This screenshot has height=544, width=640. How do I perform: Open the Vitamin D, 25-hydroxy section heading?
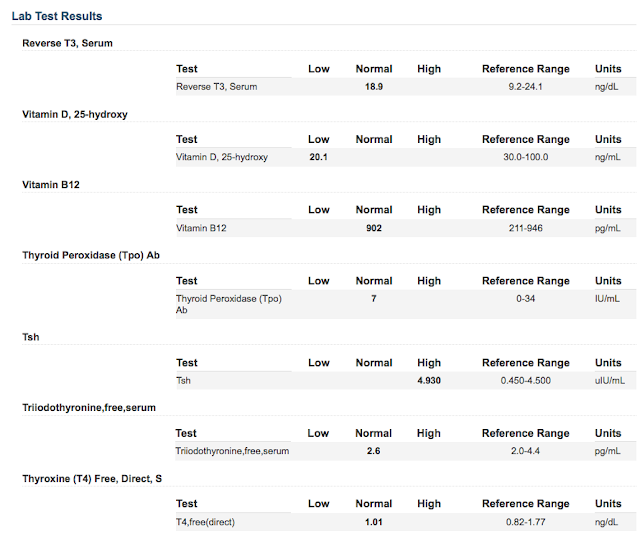[x=75, y=114]
